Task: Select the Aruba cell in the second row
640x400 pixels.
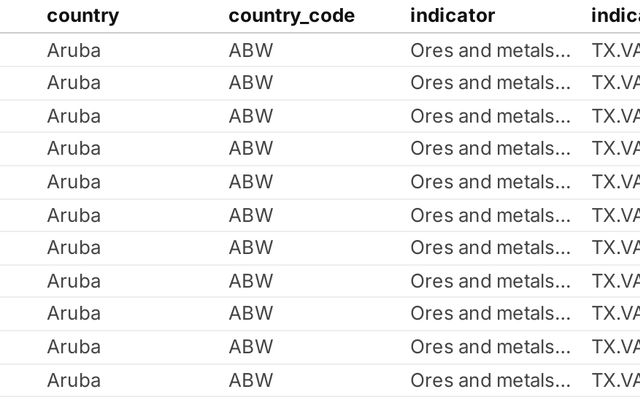Action: [74, 82]
